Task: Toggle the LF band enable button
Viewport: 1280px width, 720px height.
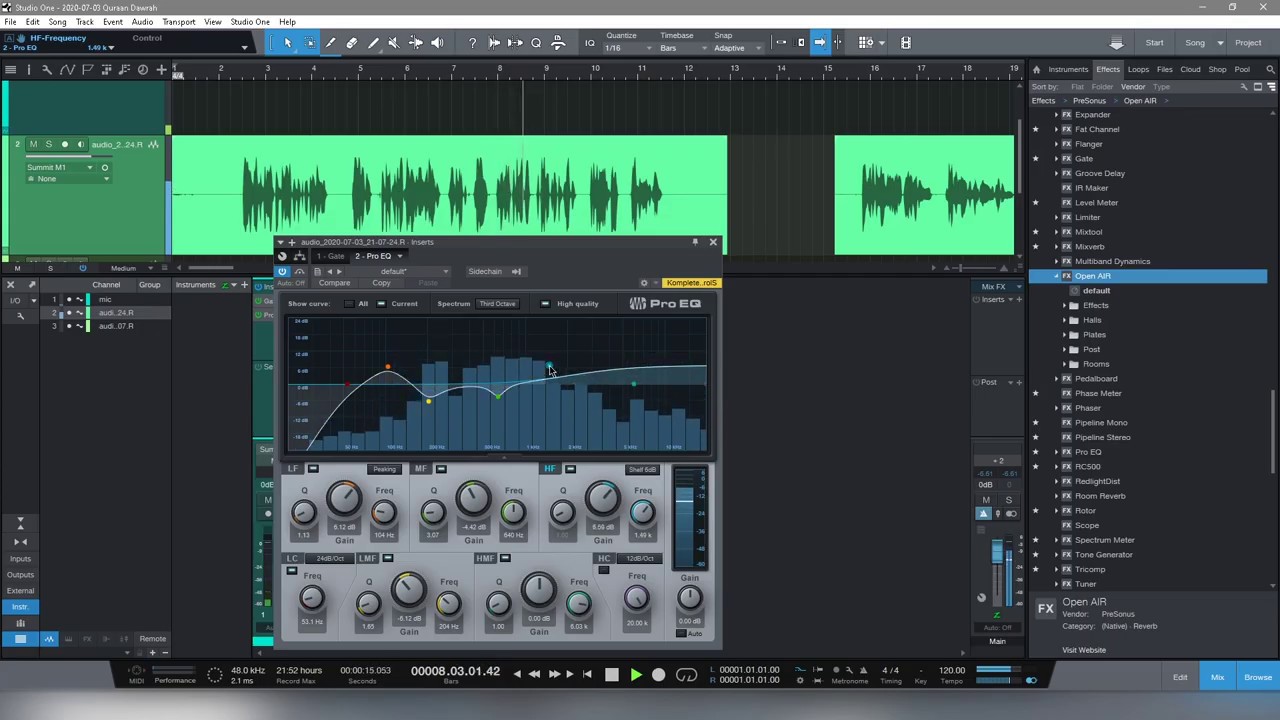Action: coord(313,469)
